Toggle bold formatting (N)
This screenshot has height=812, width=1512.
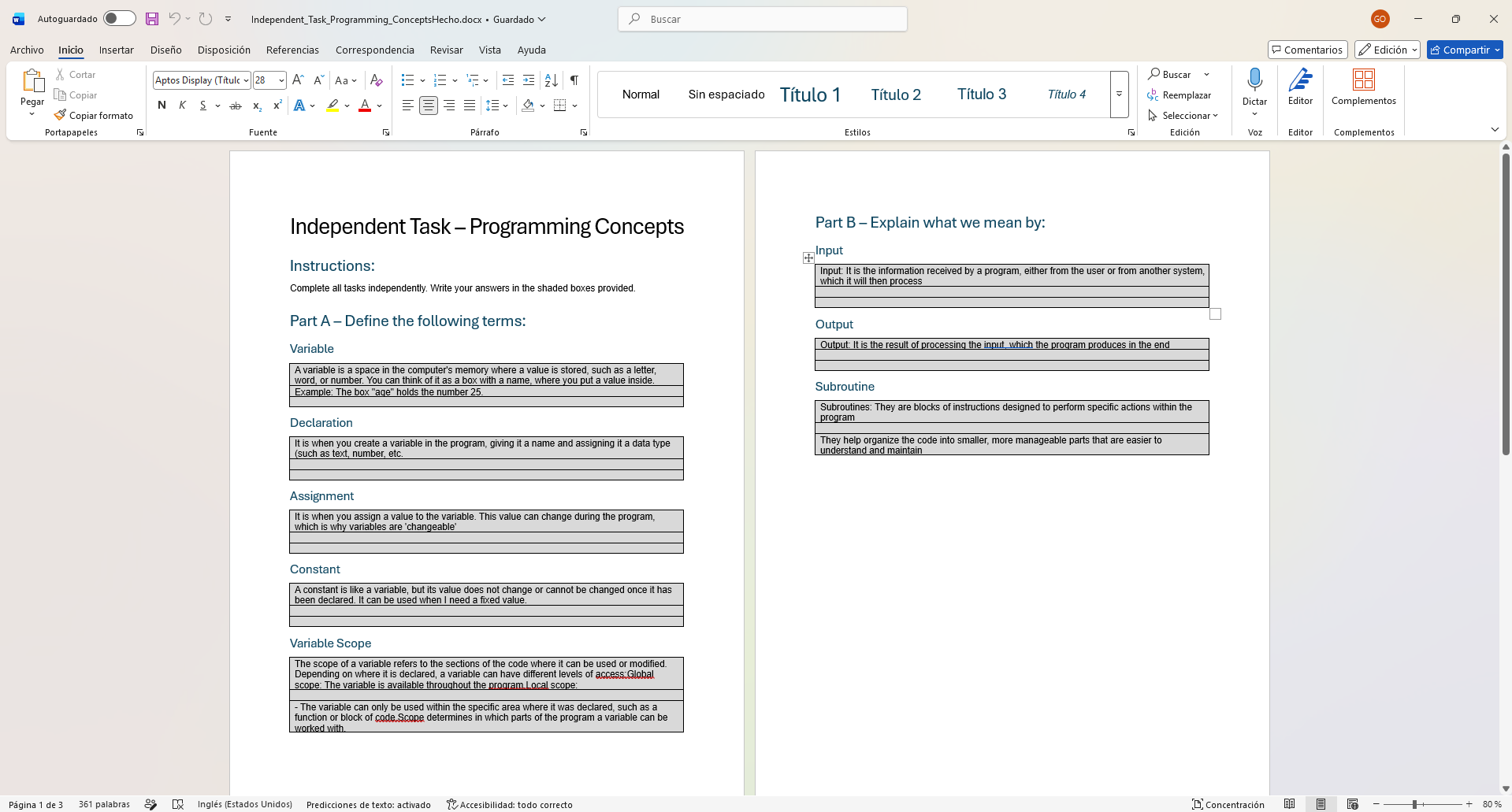coord(162,106)
